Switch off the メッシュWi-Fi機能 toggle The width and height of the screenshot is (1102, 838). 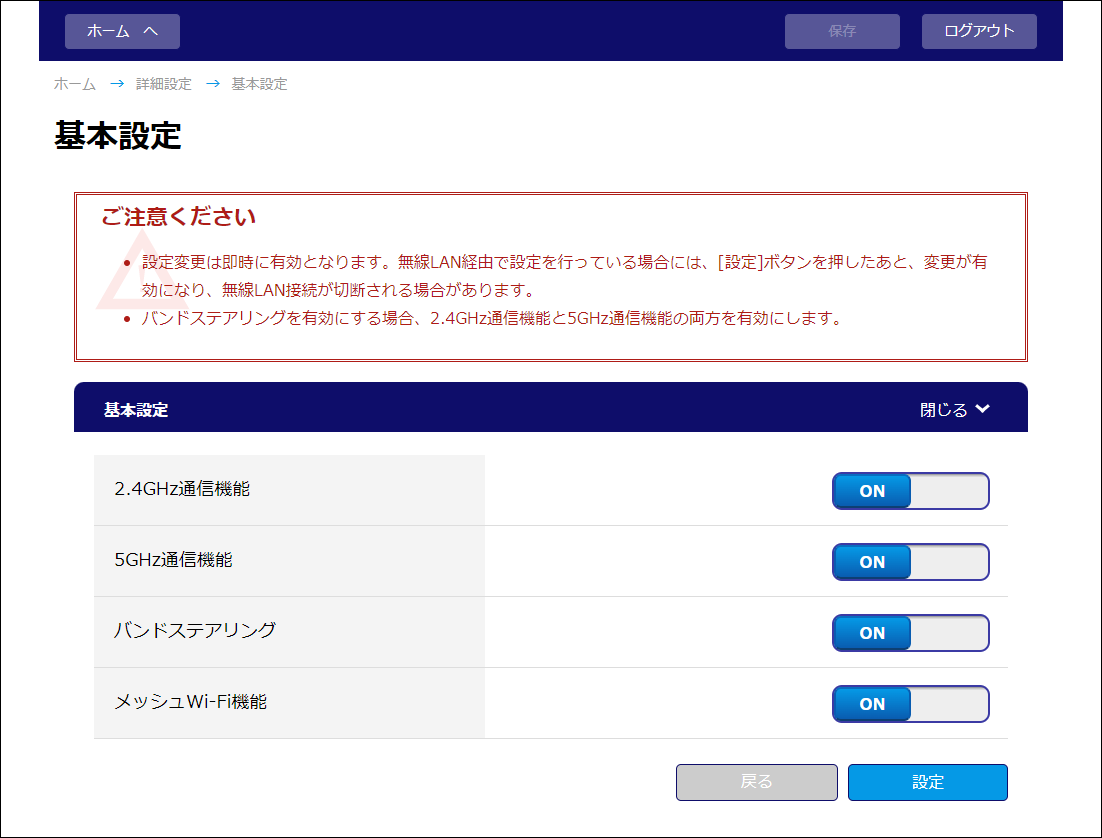pos(910,704)
